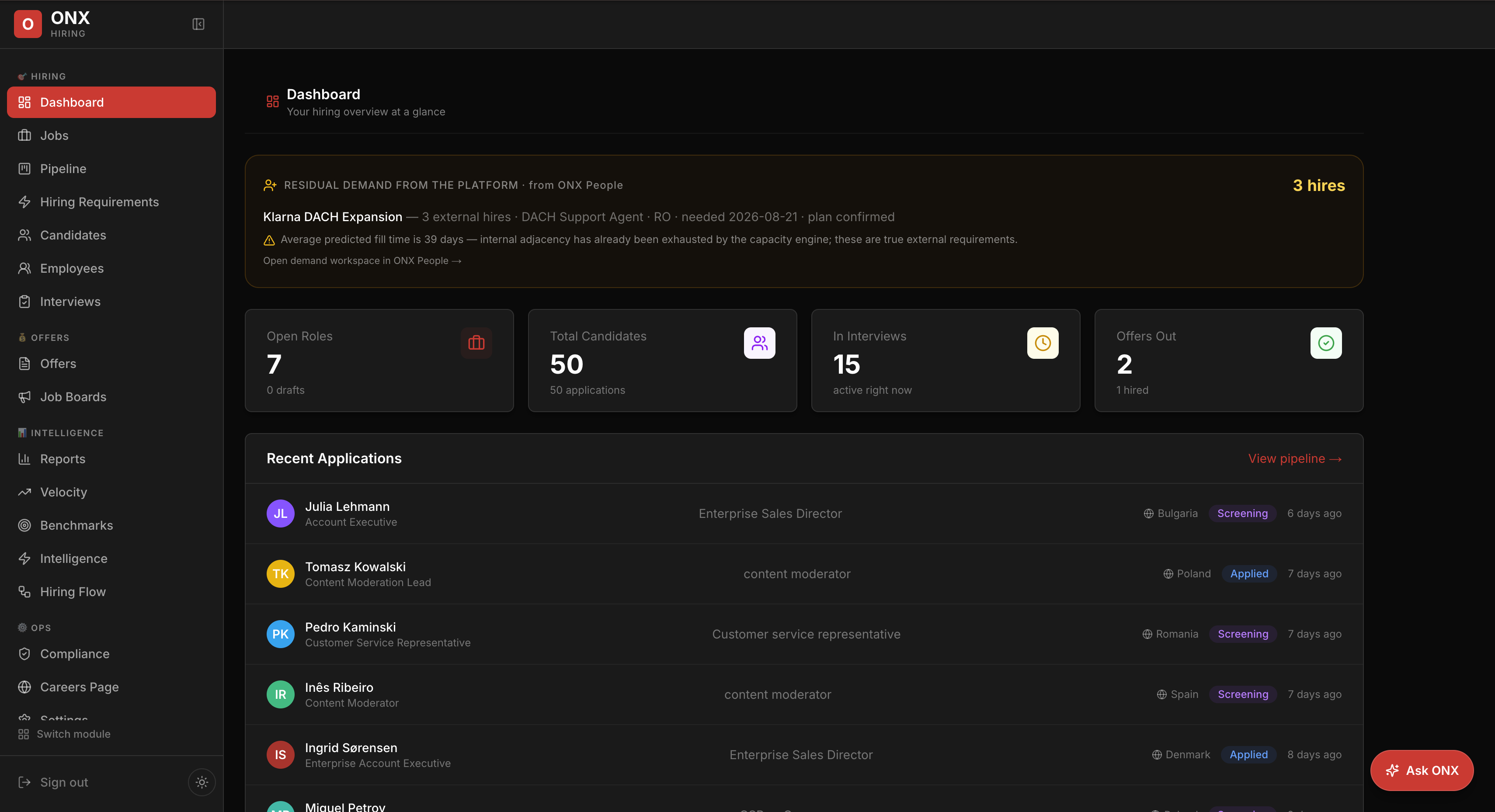
Task: Open Jobs in the sidebar
Action: click(x=111, y=135)
